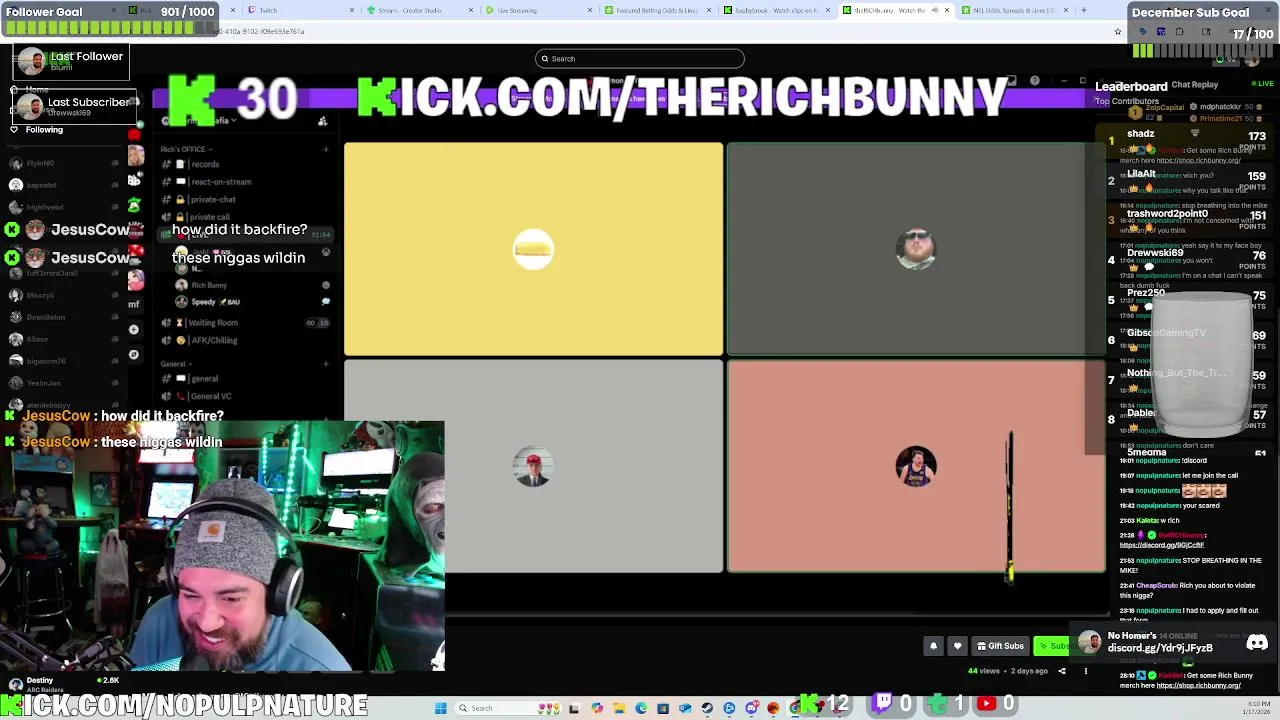
Task: Click the Gift Subs button
Action: [x=1000, y=646]
